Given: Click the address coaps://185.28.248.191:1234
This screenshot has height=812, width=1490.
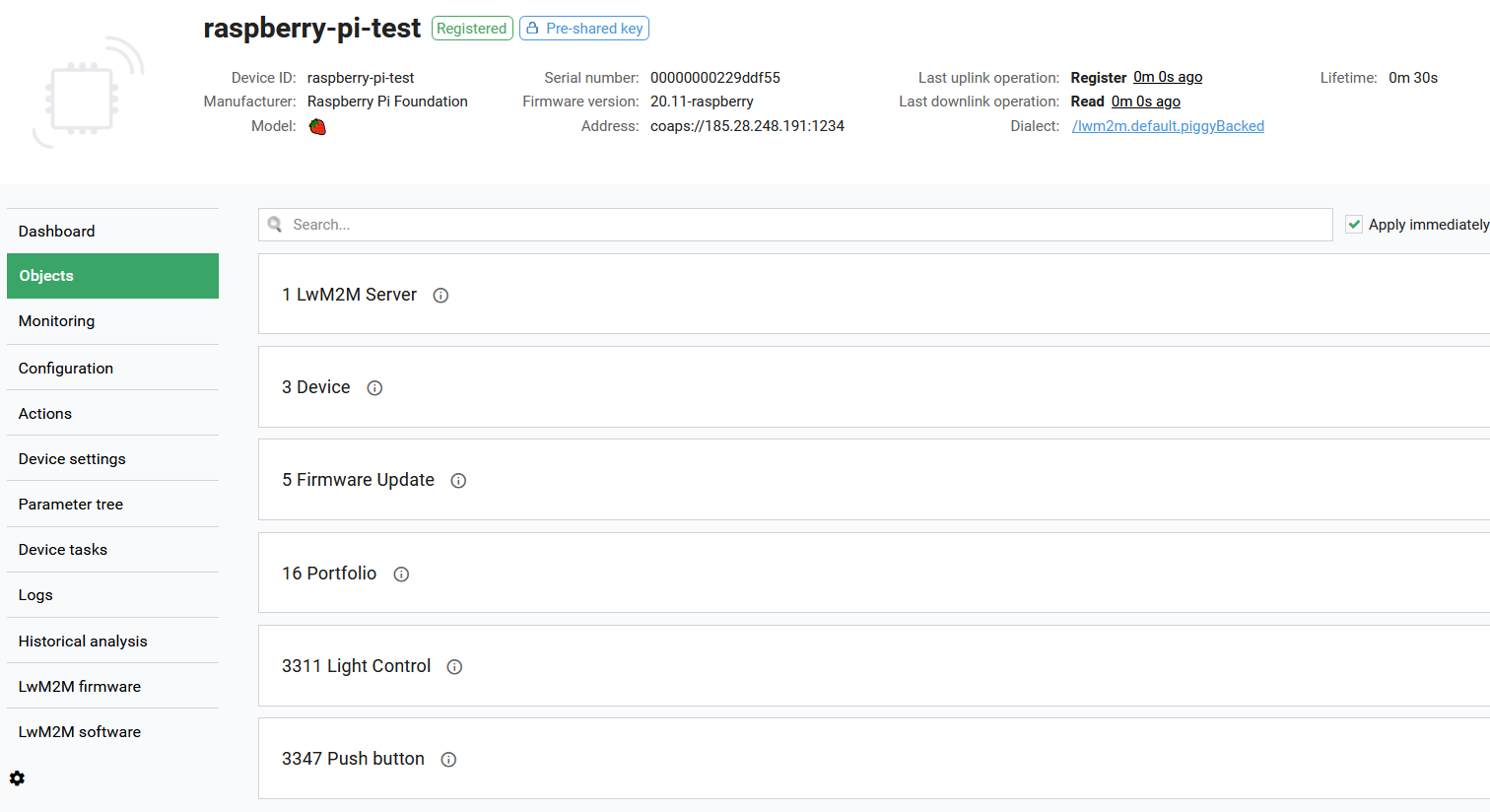Looking at the screenshot, I should (x=747, y=126).
